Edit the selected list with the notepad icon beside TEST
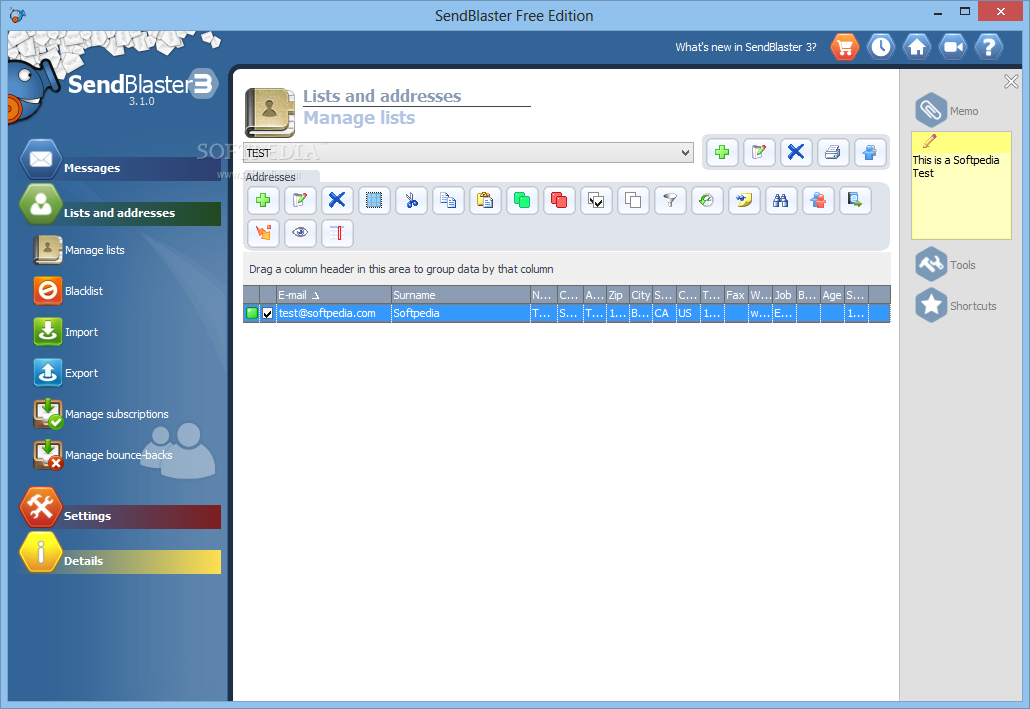This screenshot has height=709, width=1030. (759, 152)
